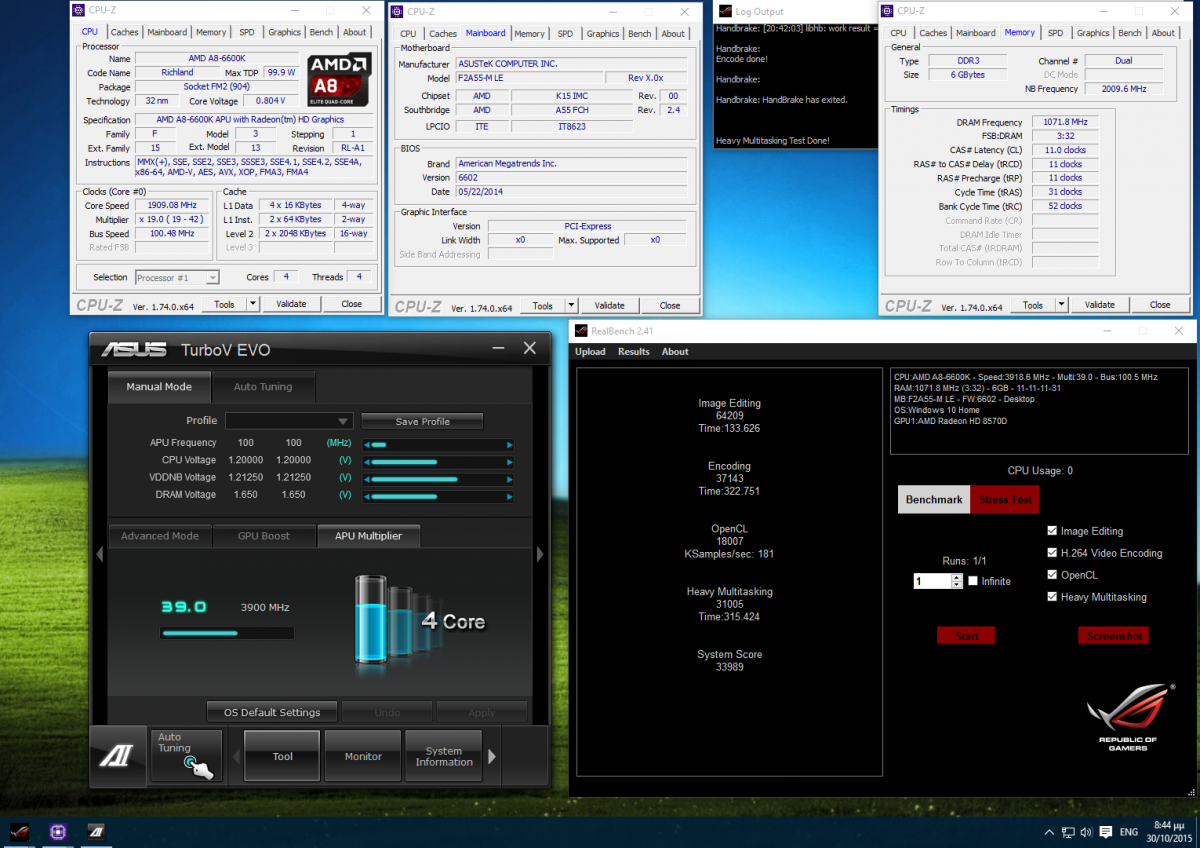The image size is (1200, 848).
Task: Open the ASUS AI Suite taskbar icon
Action: pos(96,831)
